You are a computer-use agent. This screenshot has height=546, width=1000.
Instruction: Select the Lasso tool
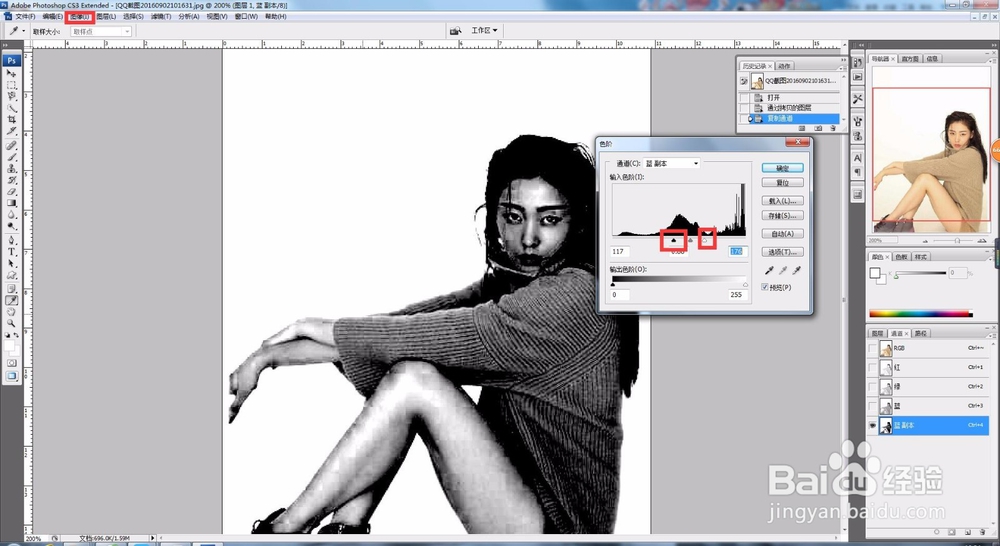coord(11,96)
